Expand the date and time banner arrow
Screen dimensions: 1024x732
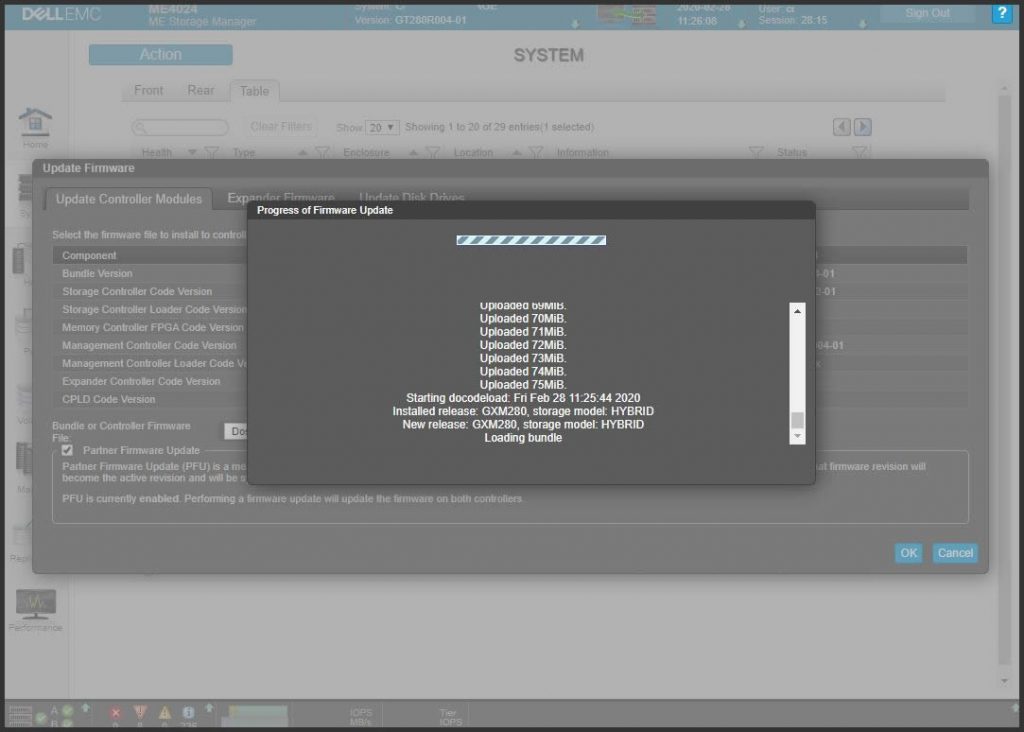(741, 24)
